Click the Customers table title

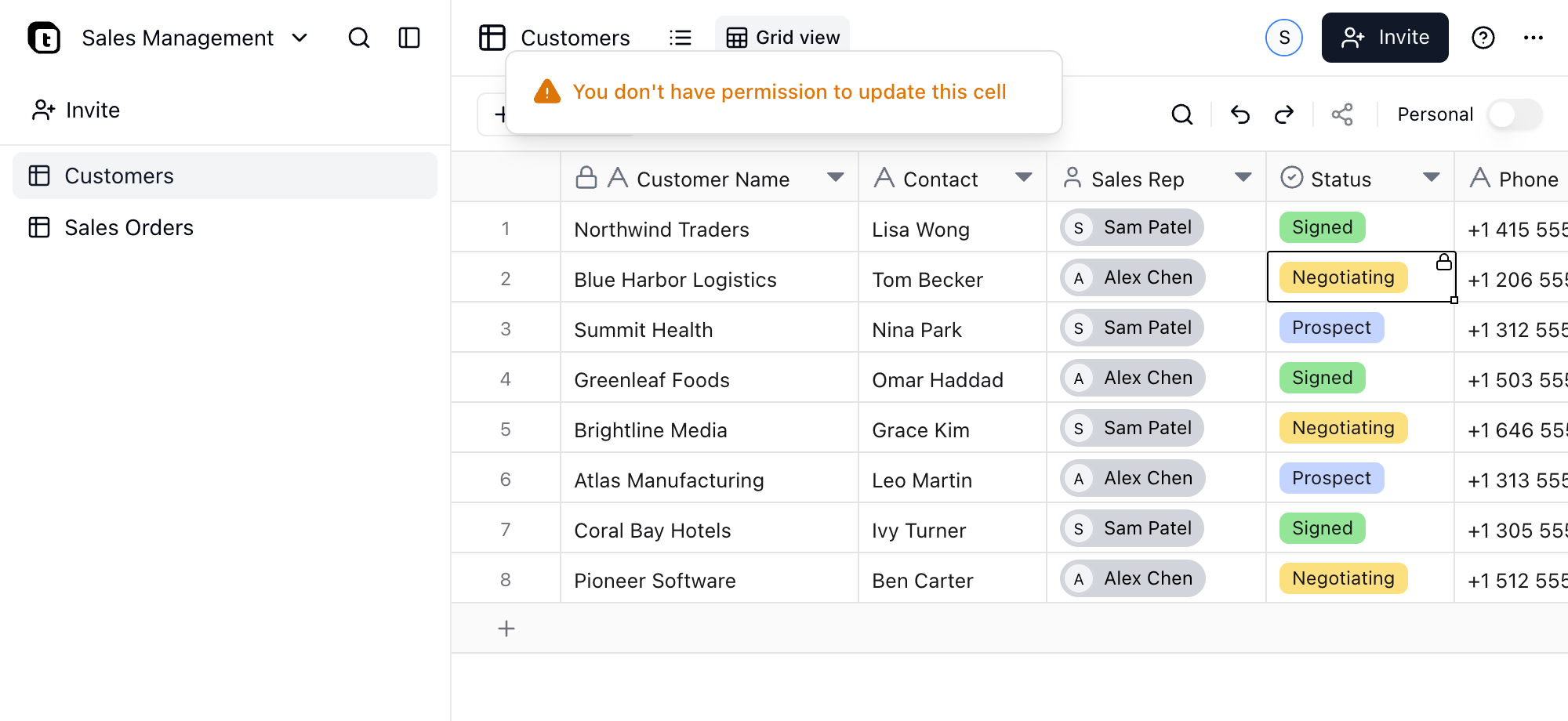575,38
